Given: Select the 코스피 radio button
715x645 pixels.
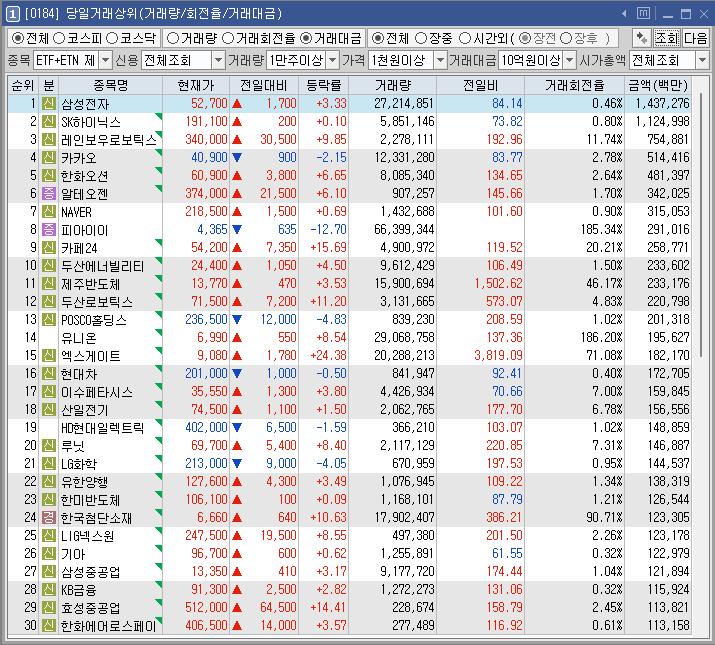Looking at the screenshot, I should tap(58, 38).
